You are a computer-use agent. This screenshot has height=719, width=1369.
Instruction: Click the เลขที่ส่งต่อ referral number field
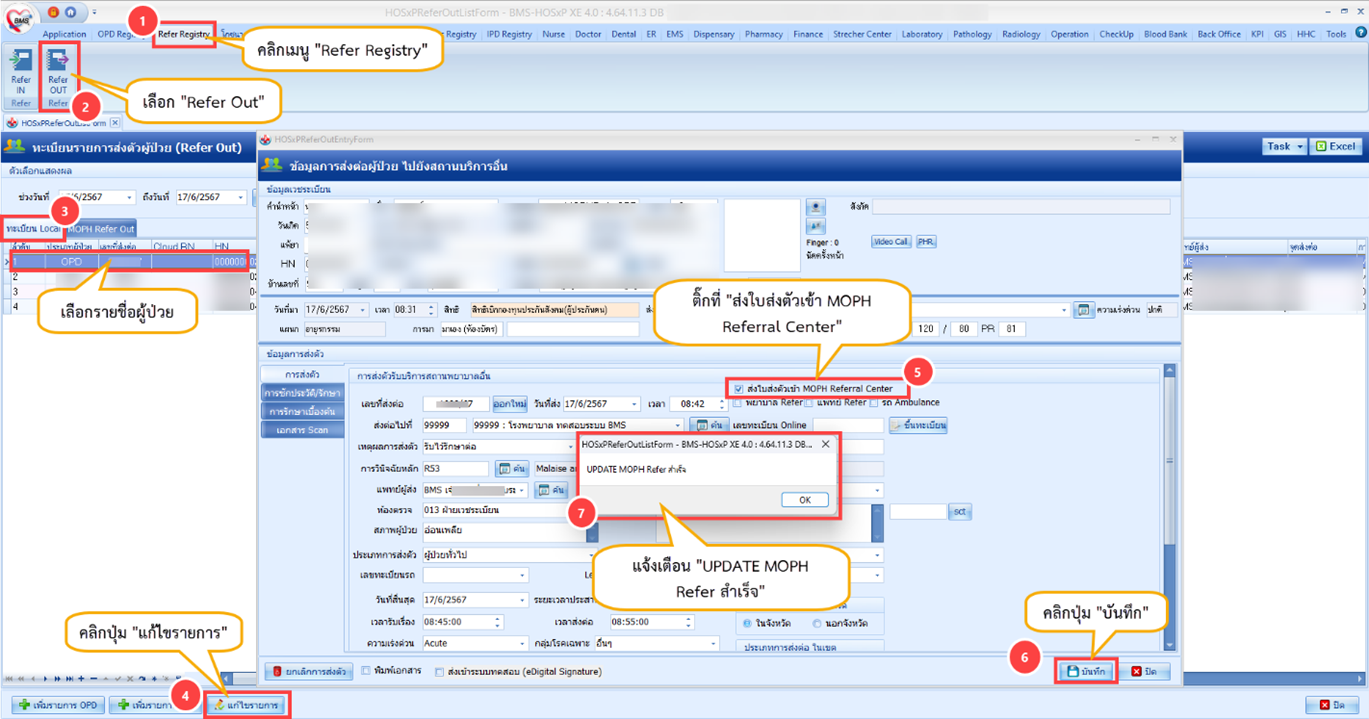pos(456,404)
